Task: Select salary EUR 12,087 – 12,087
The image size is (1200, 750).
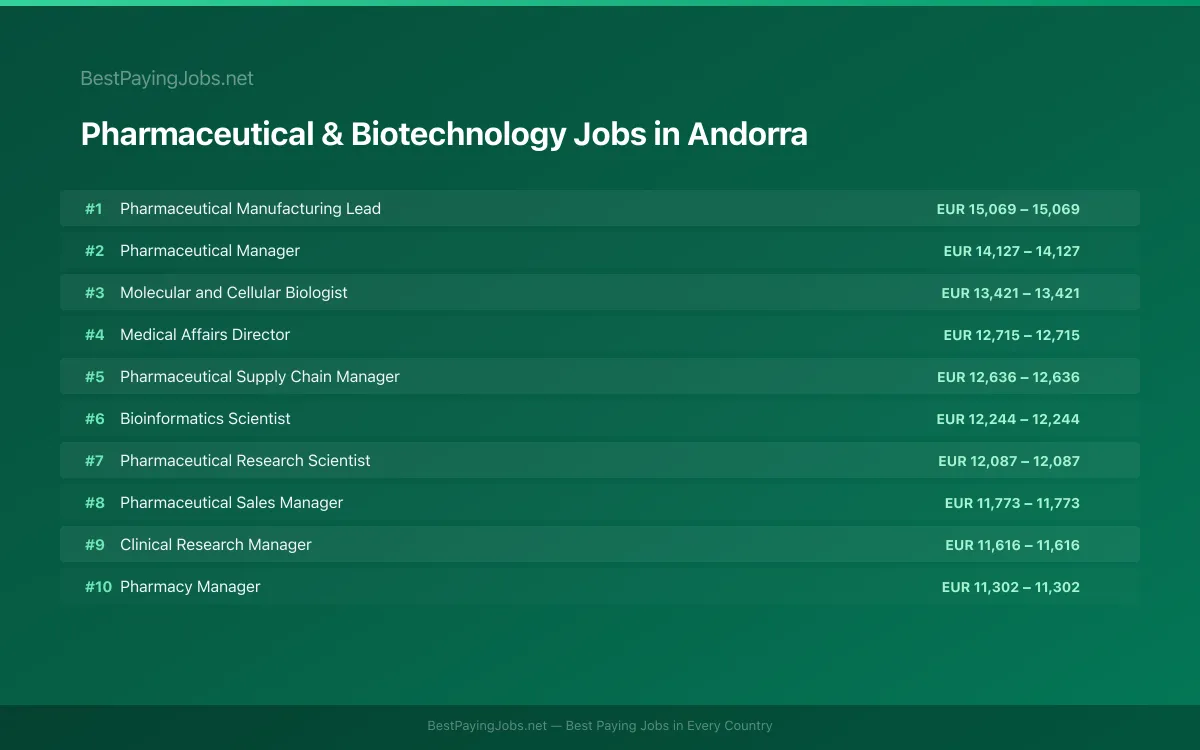Action: pyautogui.click(x=1009, y=461)
